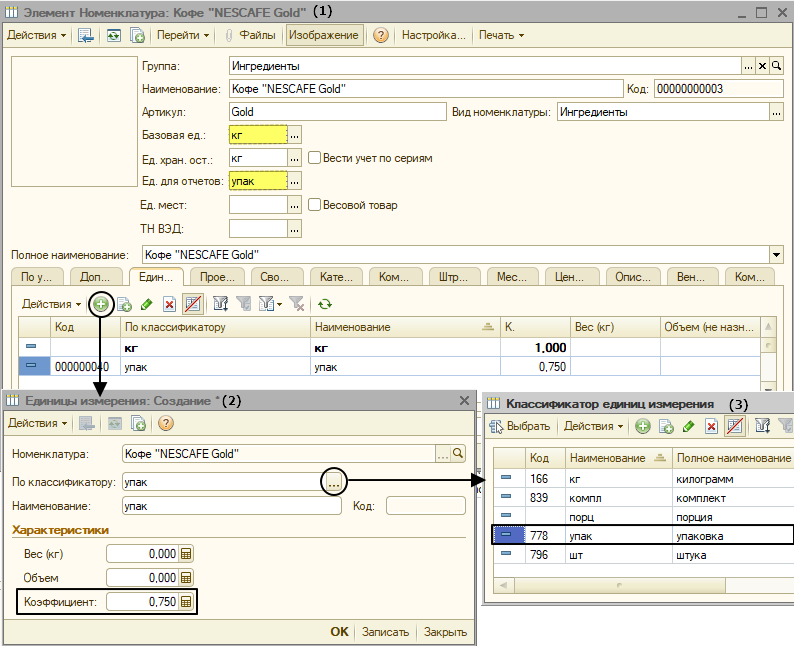Click the ellipsis button next to Ед. для отчетов
This screenshot has width=794, height=646.
(x=295, y=181)
